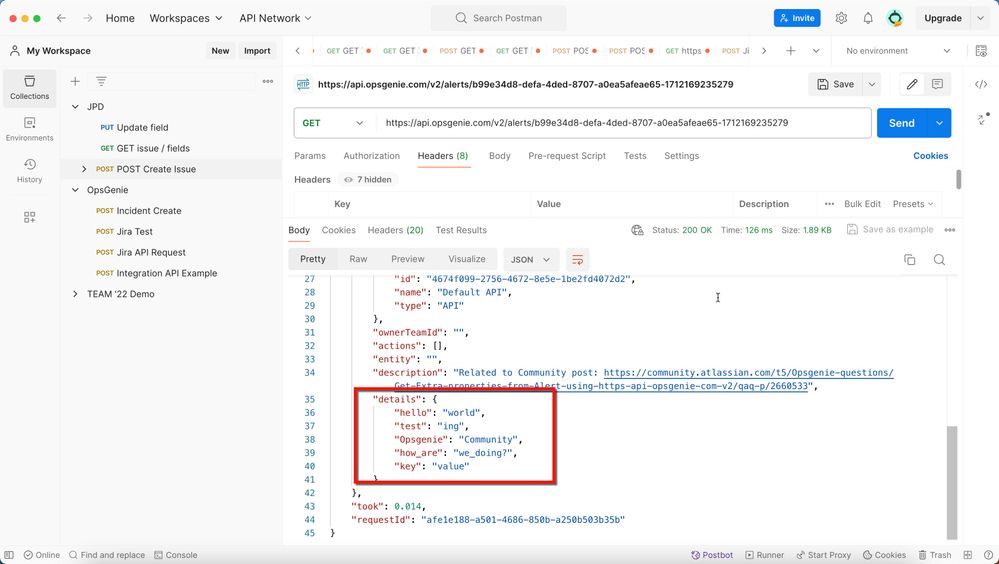Toggle the sidebar layout icon in status bar
Viewport: 999px width, 564px height.
click(x=9, y=555)
